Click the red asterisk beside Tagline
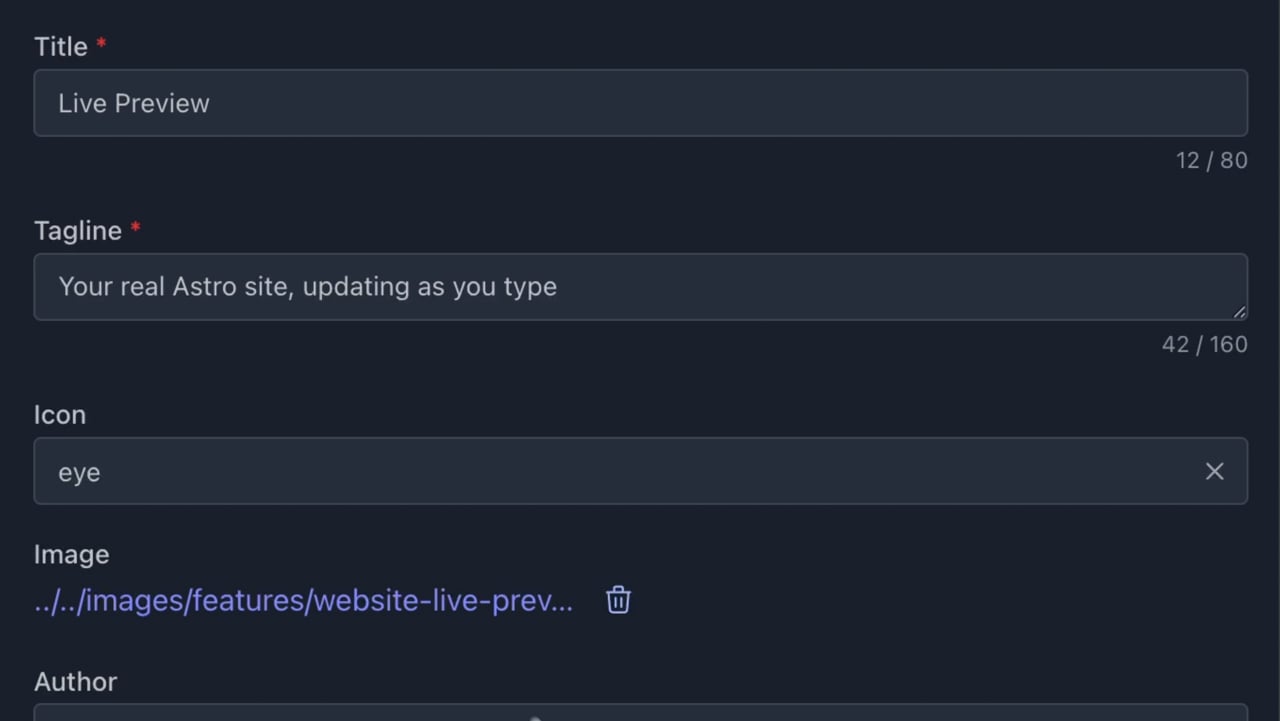 pos(135,227)
